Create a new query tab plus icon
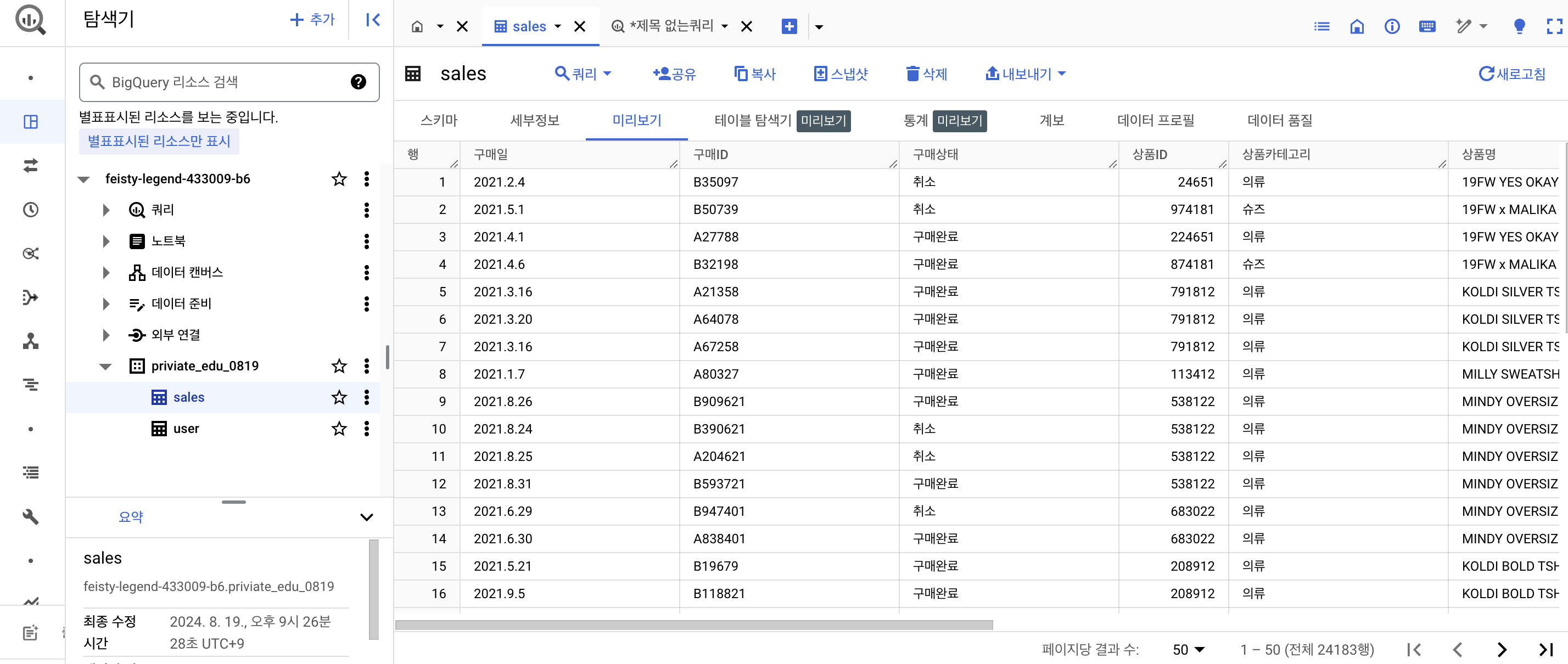This screenshot has width=1568, height=664. point(789,26)
